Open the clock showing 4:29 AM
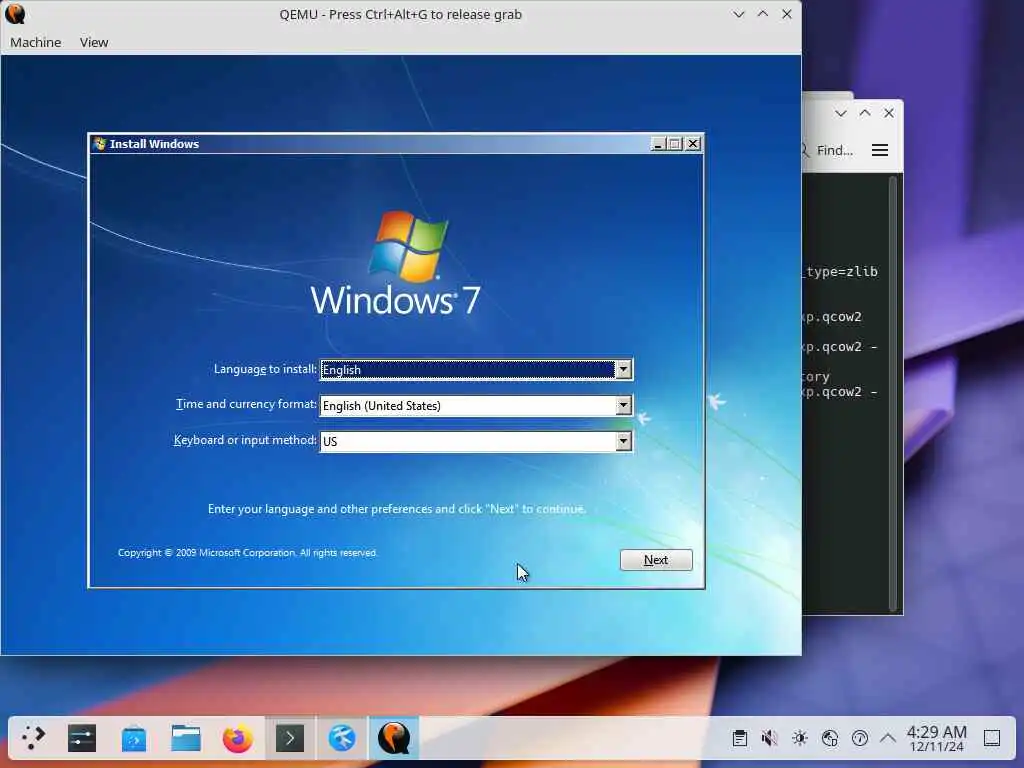The height and width of the screenshot is (768, 1024). click(x=936, y=738)
